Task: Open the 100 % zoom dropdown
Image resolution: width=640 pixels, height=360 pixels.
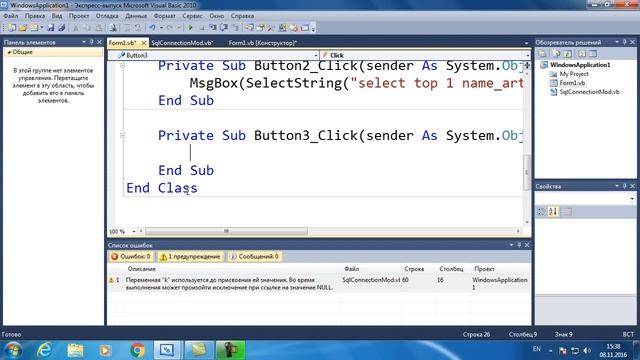Action: (133, 231)
